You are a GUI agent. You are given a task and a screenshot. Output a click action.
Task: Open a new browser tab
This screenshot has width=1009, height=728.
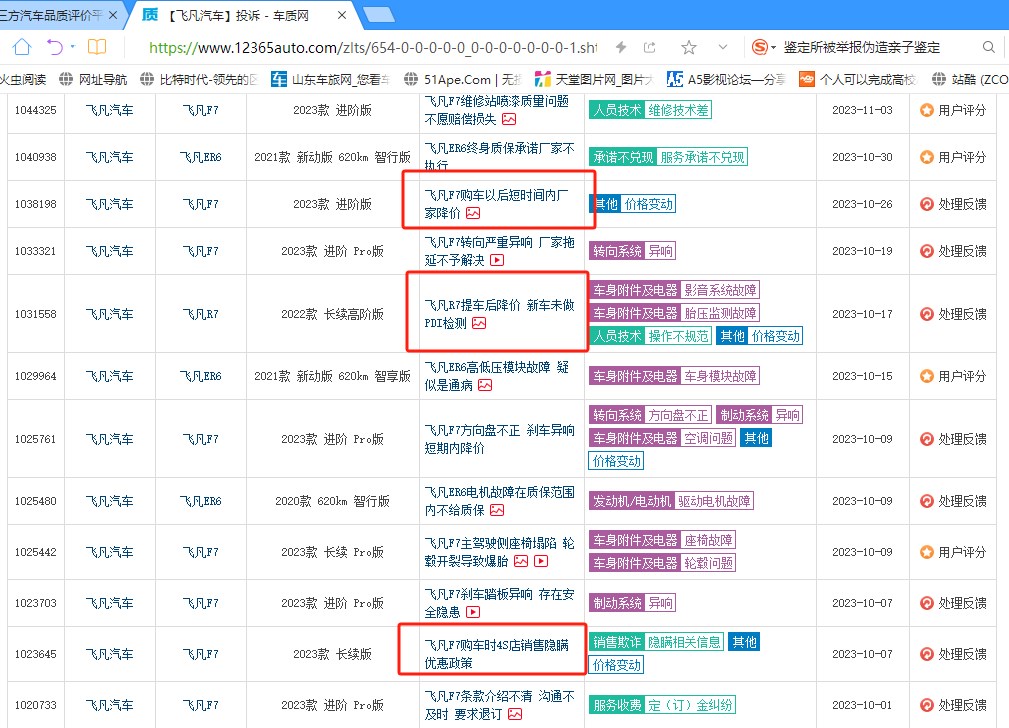[378, 14]
